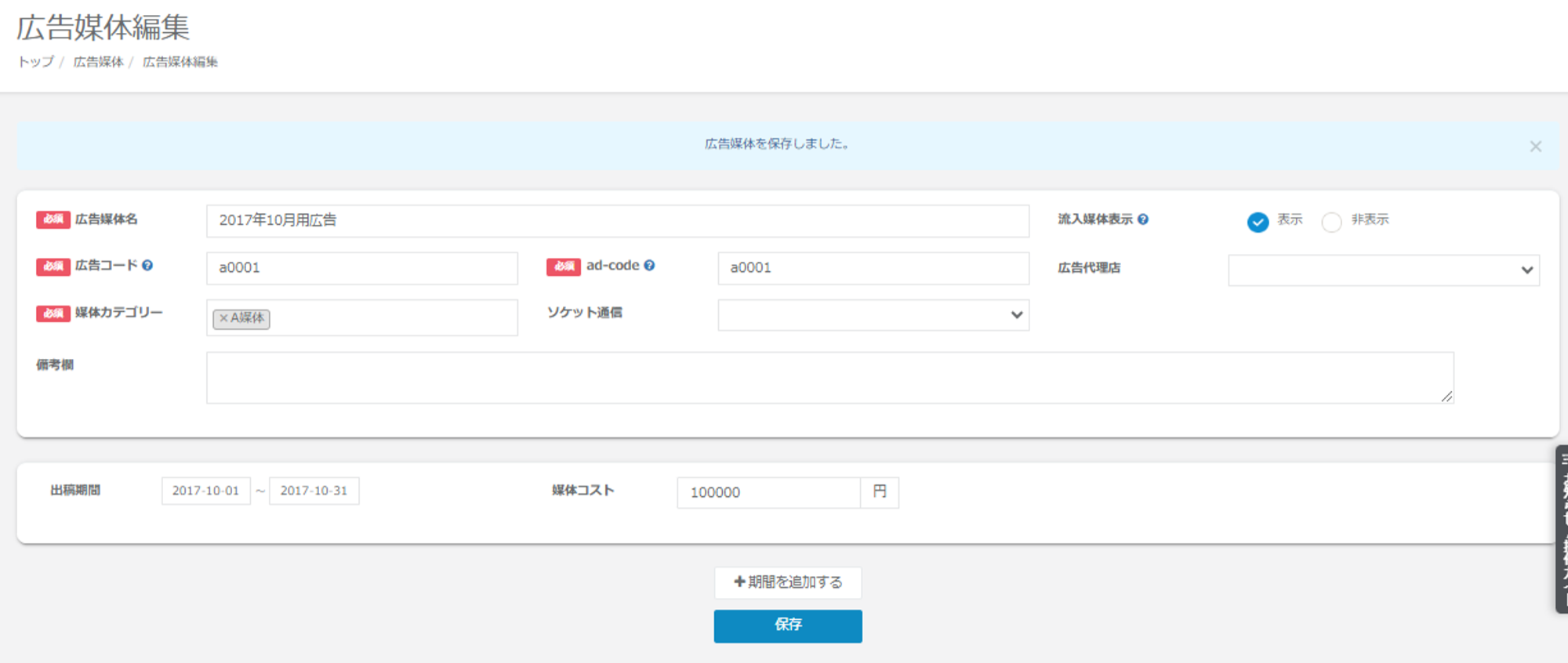Screen dimensions: 1568x663
Task: Click the 広告媒体名 text field
Action: point(617,221)
